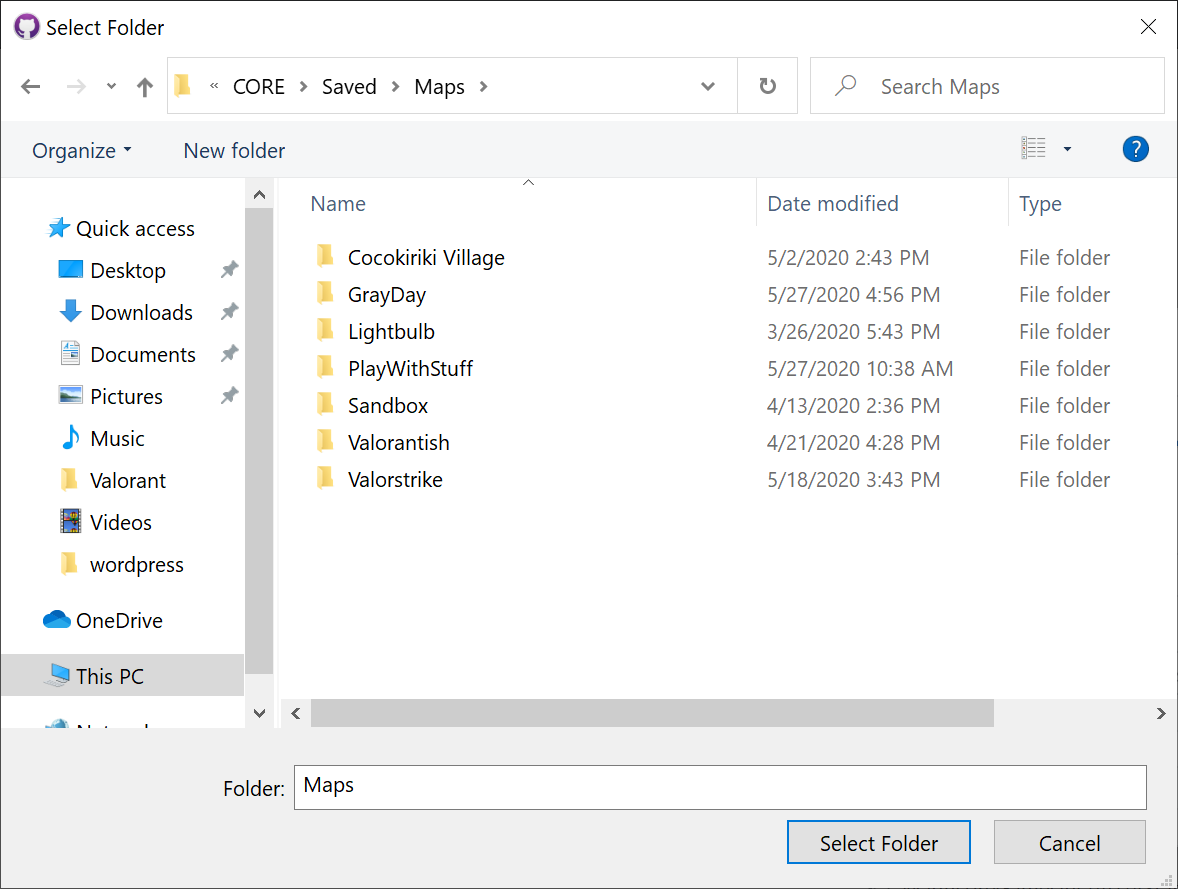
Task: Click the Saved breadcrumb in the address bar
Action: click(349, 86)
